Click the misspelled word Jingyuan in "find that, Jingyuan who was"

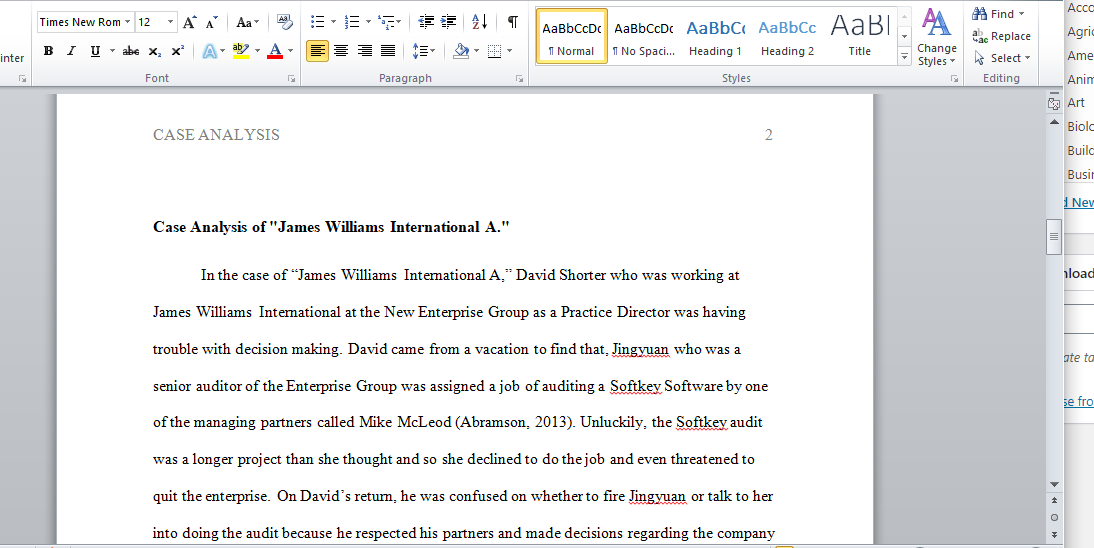coord(641,349)
